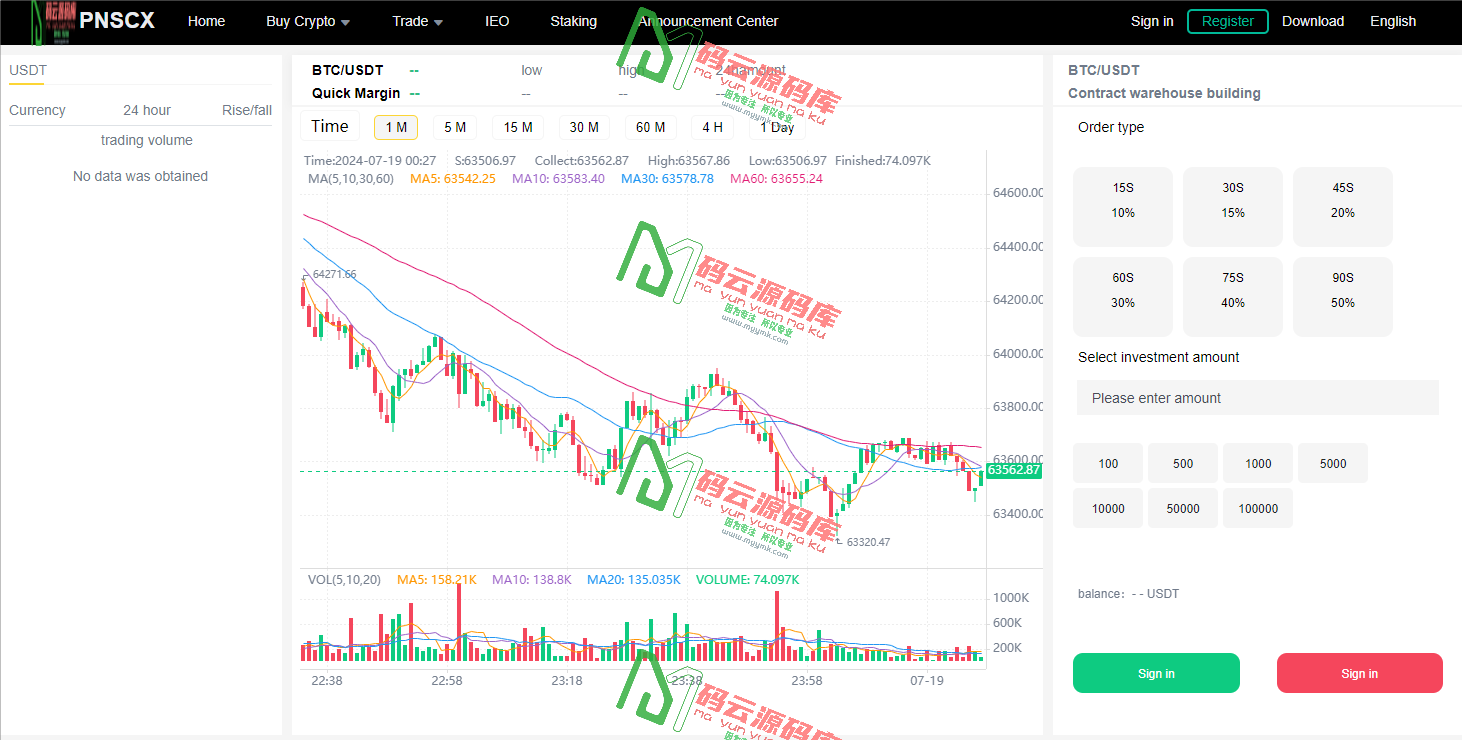Navigate to the IEO page
This screenshot has height=740, width=1462.
click(x=497, y=21)
